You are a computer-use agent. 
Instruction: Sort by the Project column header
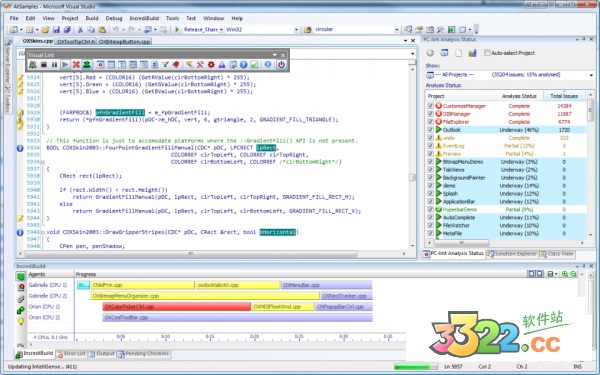coord(461,96)
